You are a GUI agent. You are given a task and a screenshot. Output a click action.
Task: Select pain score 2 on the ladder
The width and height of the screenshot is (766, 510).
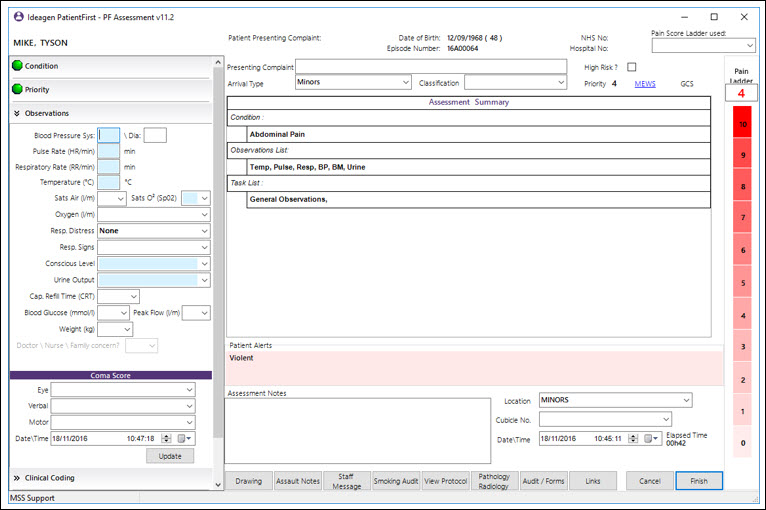pyautogui.click(x=743, y=379)
